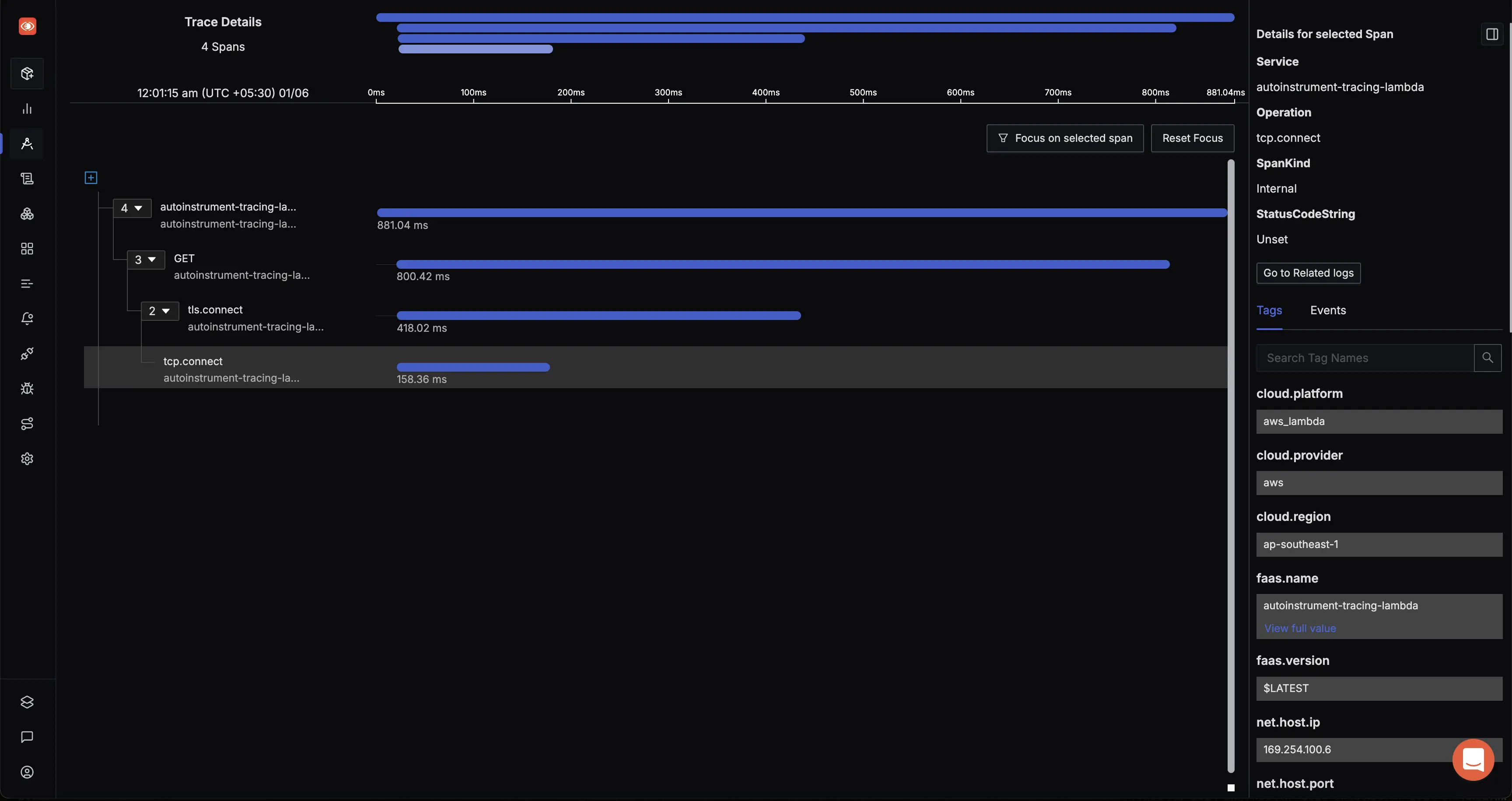Click the ap-southeast-1 region value
The image size is (1512, 801).
(1379, 545)
